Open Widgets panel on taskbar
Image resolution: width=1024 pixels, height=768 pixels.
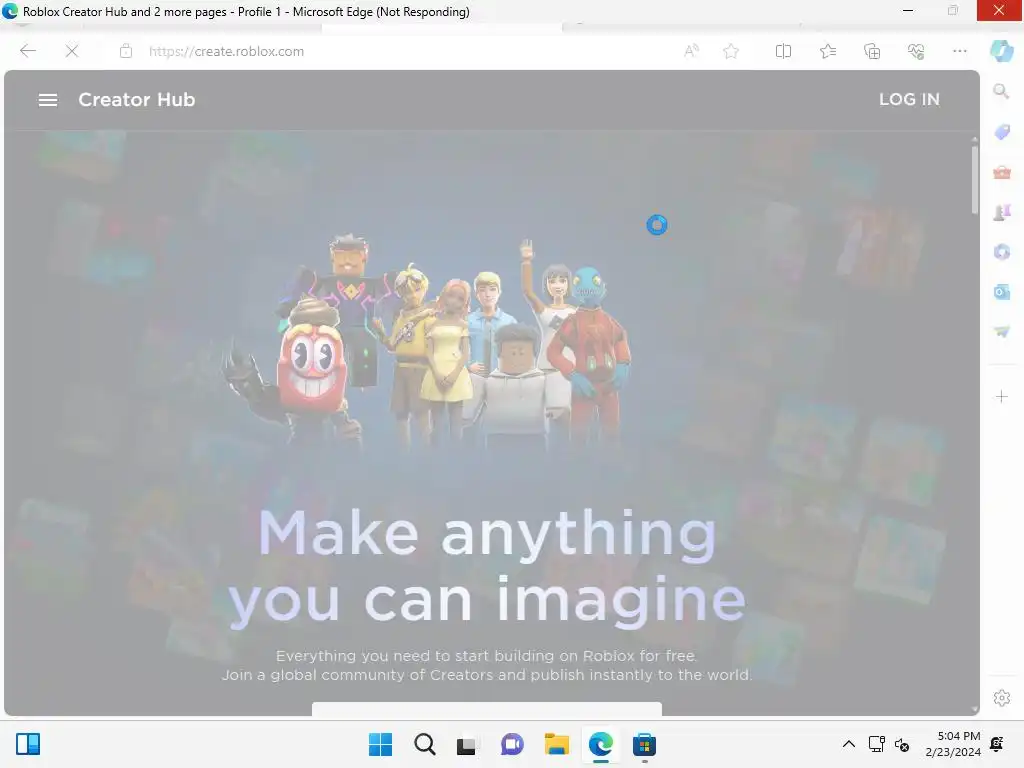[x=28, y=744]
